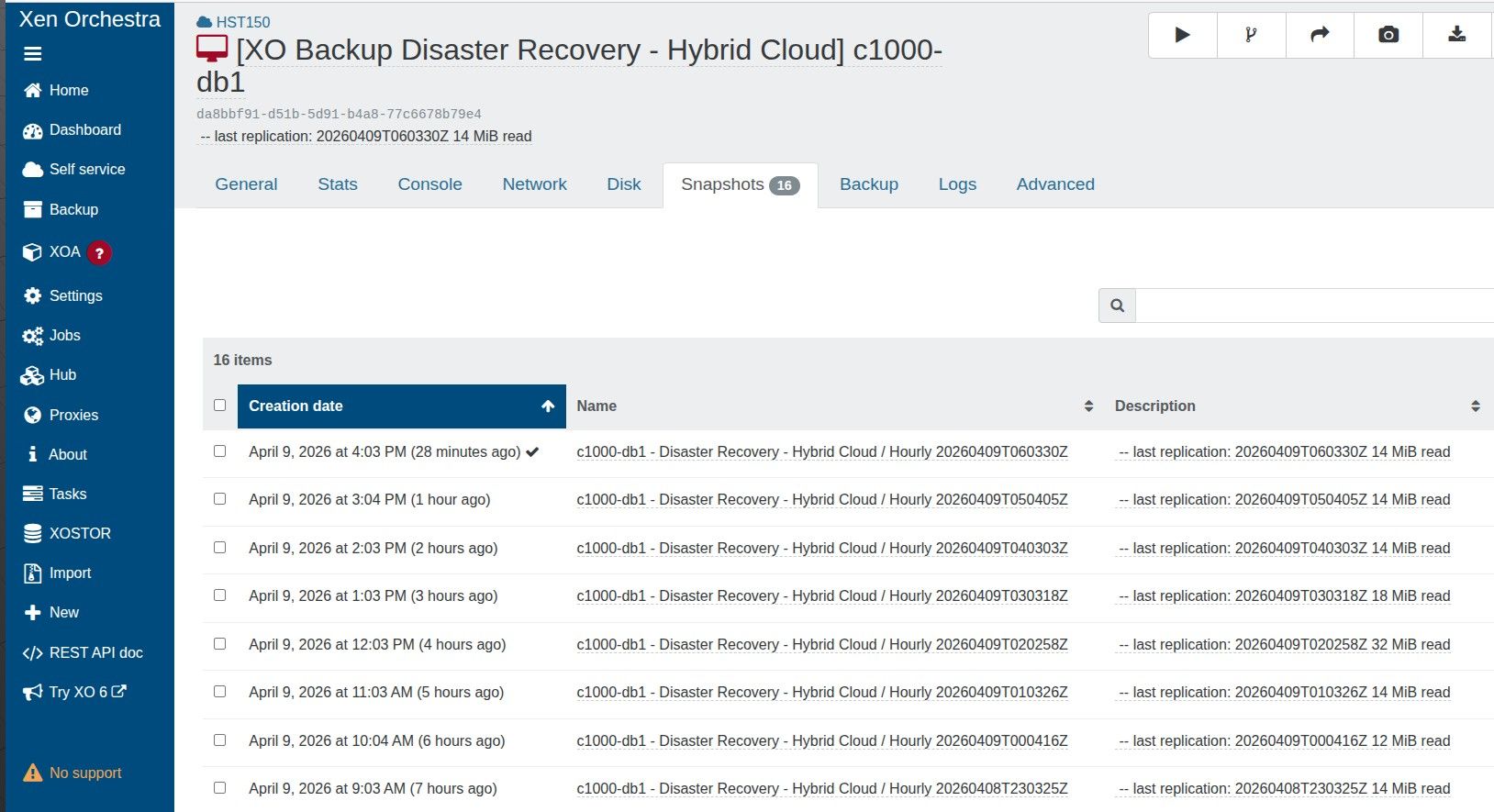The image size is (1494, 812).
Task: Sort by Name column arrows
Action: pyautogui.click(x=1088, y=406)
